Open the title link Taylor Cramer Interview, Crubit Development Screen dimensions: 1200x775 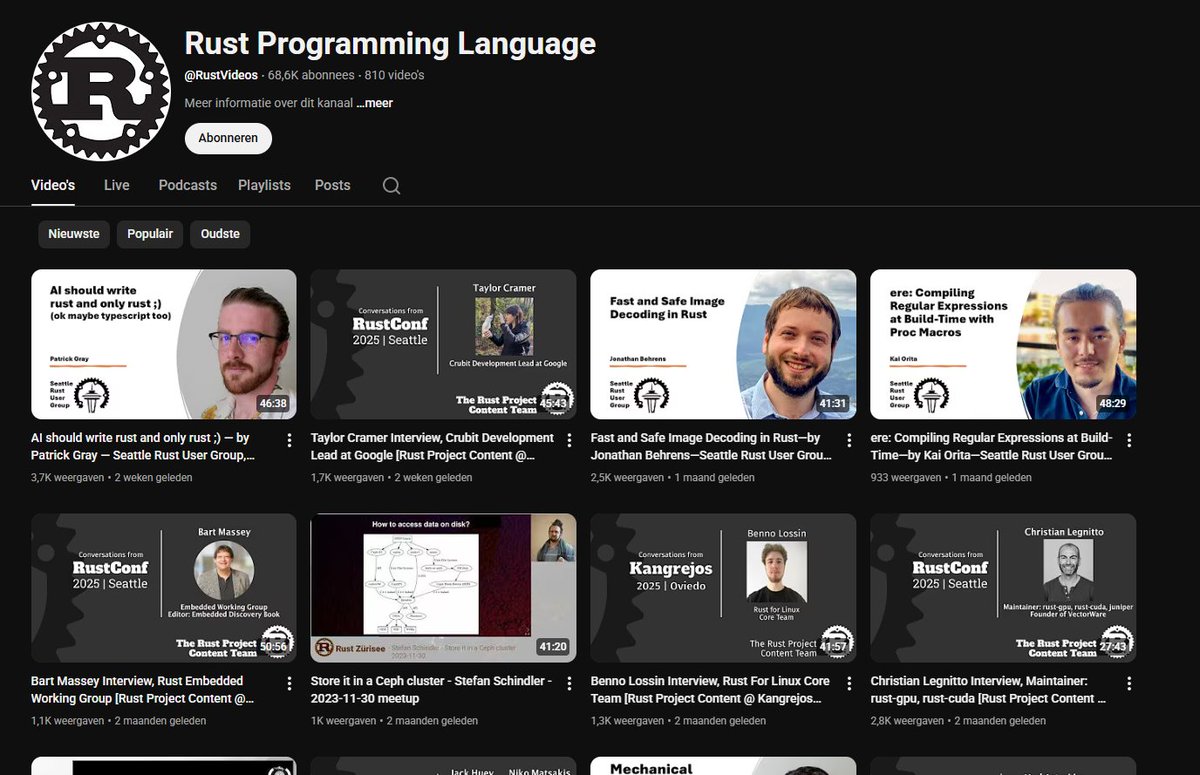(x=432, y=446)
